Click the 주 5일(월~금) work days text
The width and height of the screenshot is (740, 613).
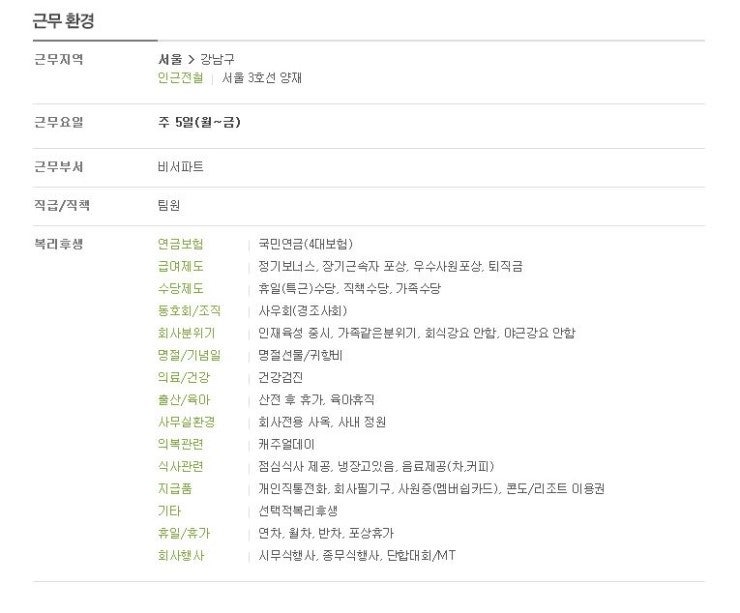[x=199, y=122]
